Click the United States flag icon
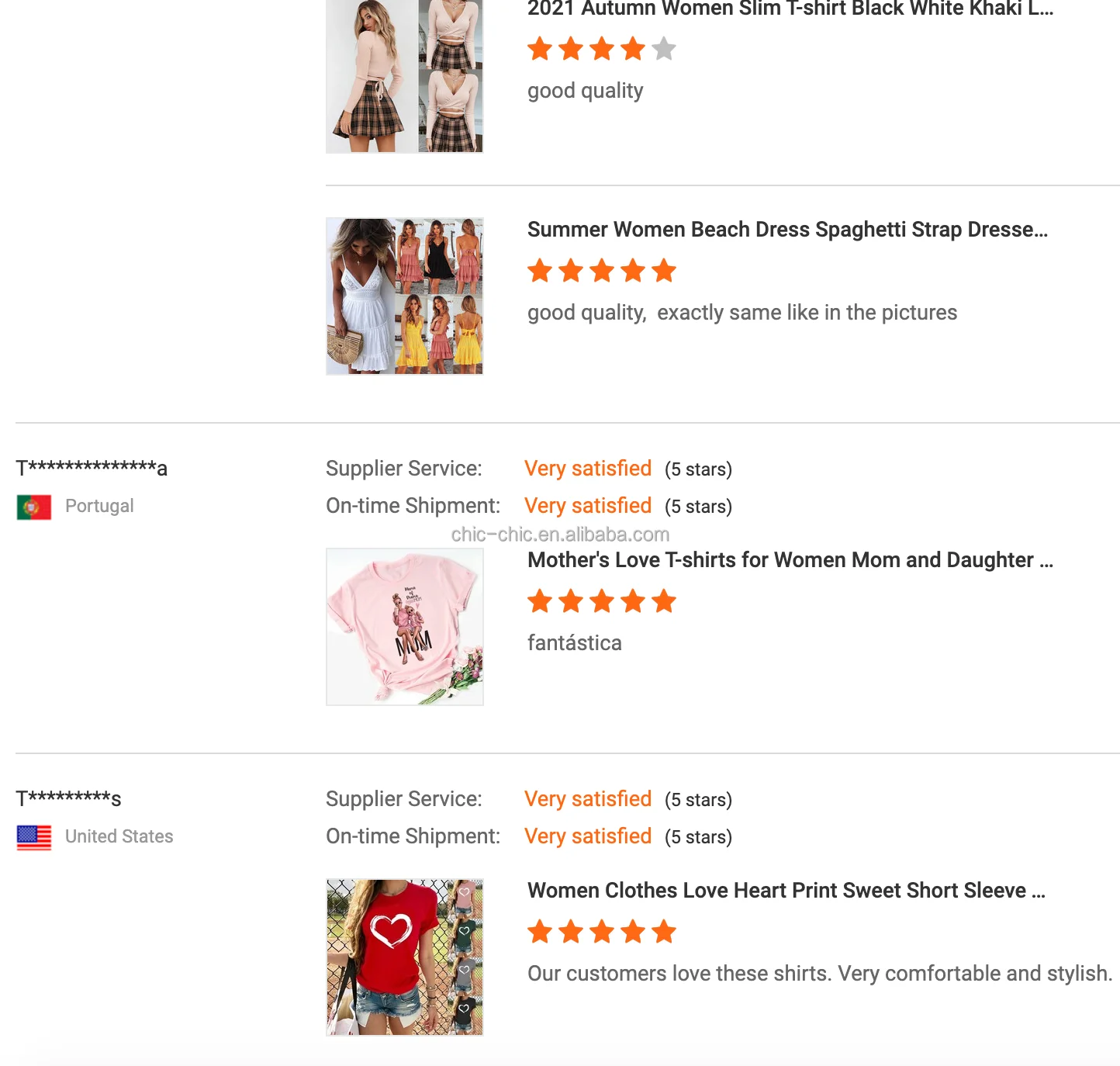1120x1066 pixels. pos(34,837)
